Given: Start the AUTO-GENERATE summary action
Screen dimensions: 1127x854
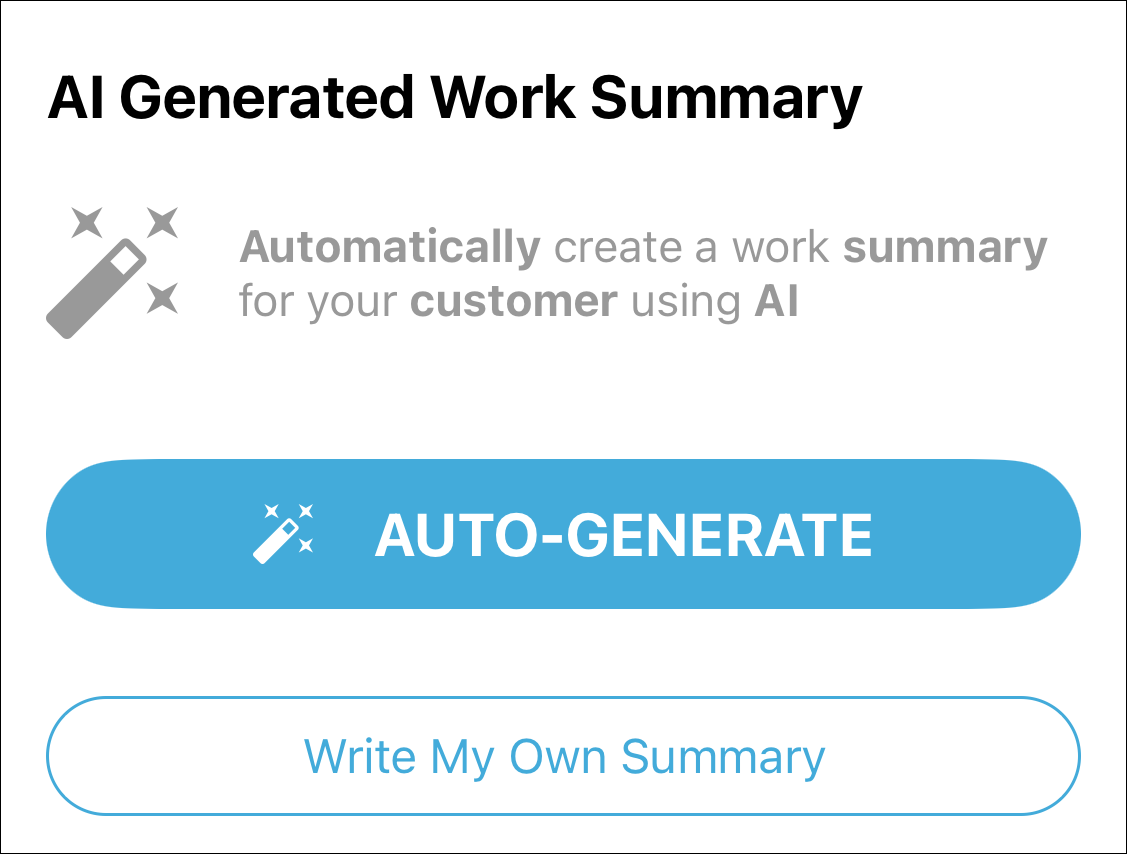Looking at the screenshot, I should [564, 534].
